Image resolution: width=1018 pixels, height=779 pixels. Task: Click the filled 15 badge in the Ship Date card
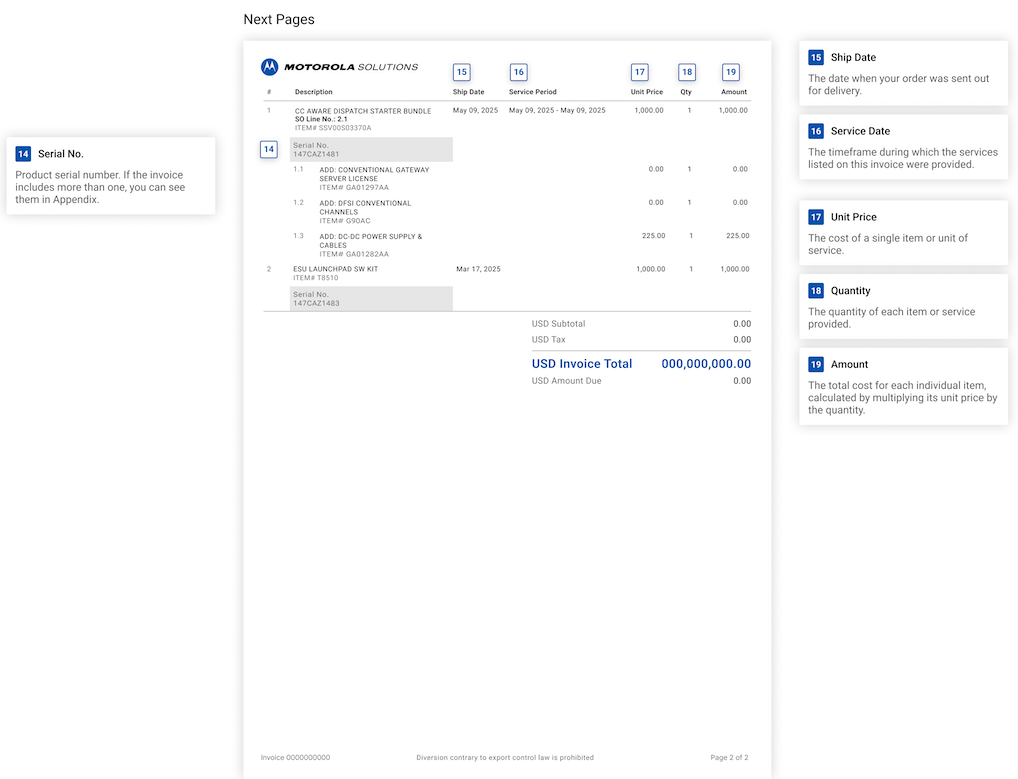coord(816,57)
